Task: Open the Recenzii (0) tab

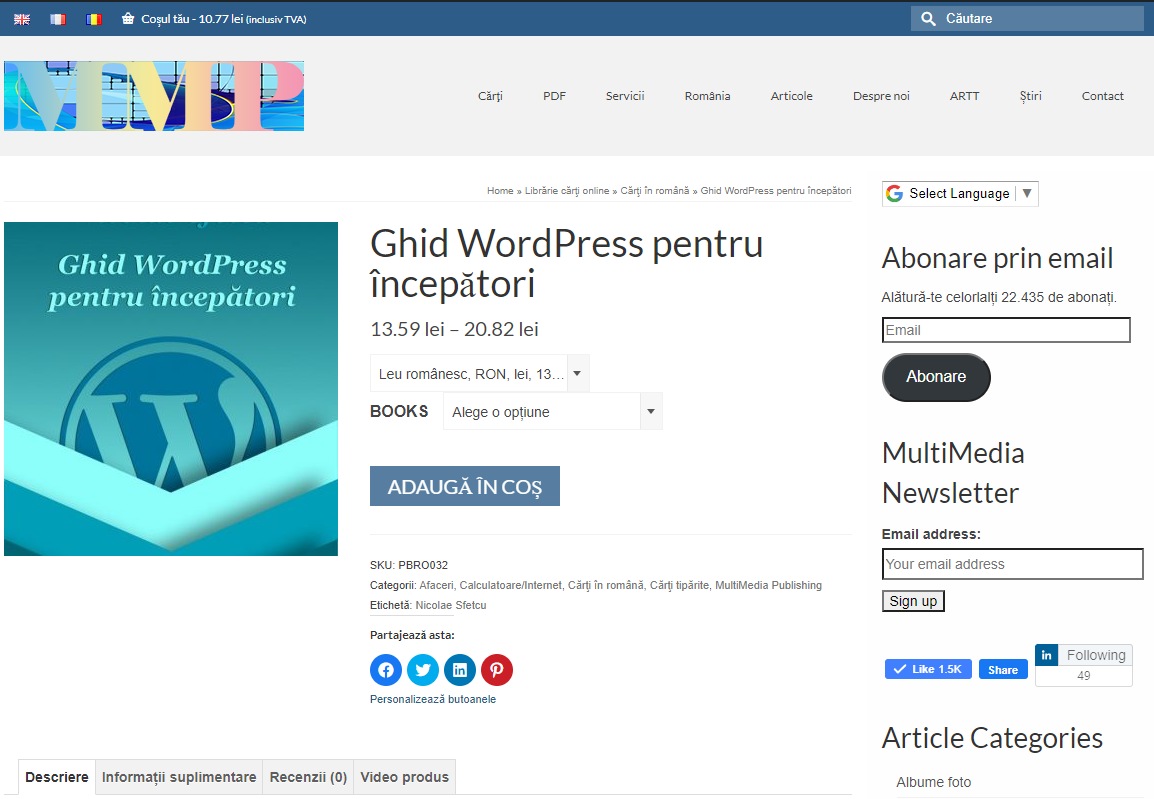Action: pyautogui.click(x=308, y=777)
